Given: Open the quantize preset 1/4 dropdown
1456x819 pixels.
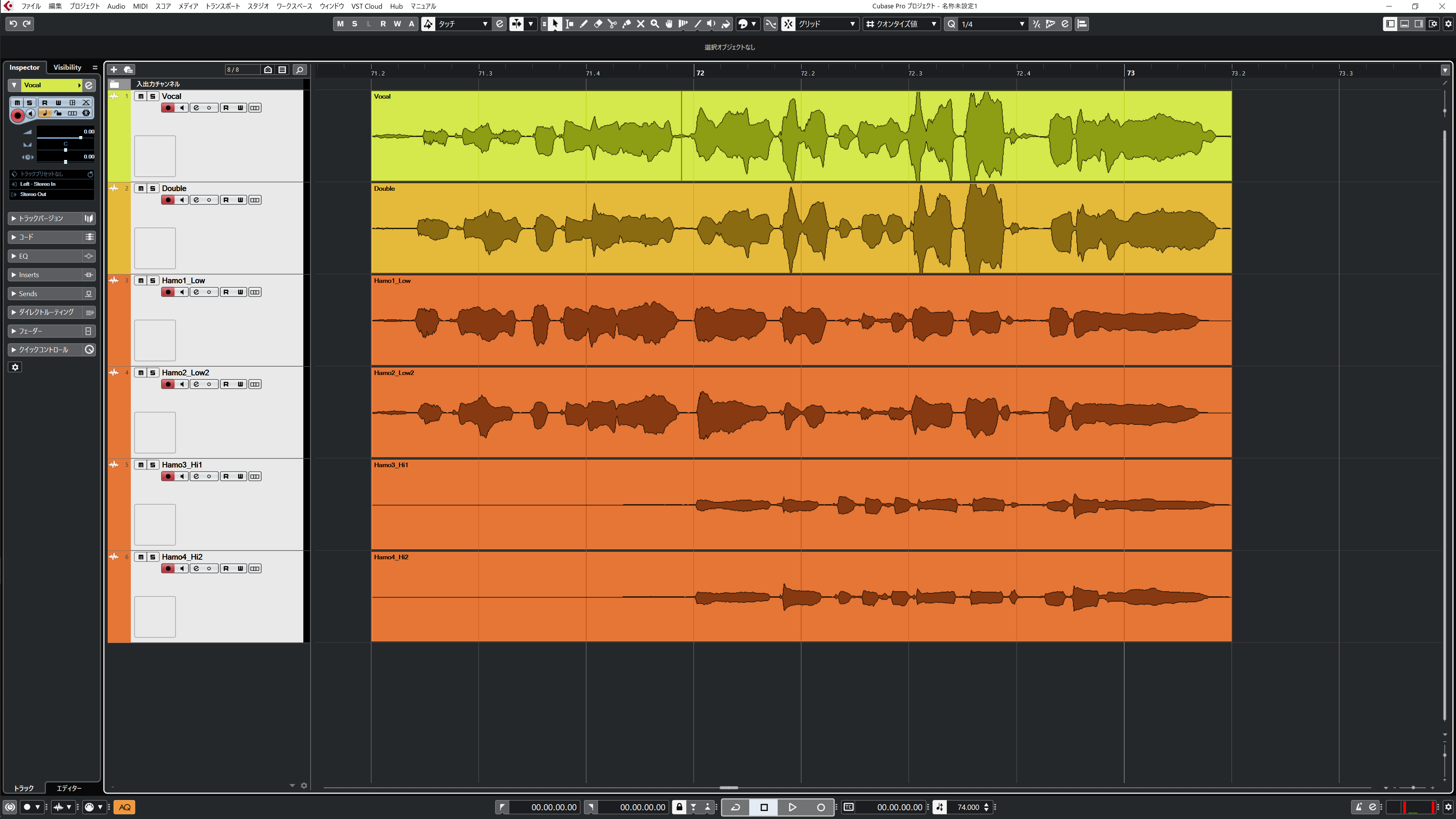Looking at the screenshot, I should point(993,24).
